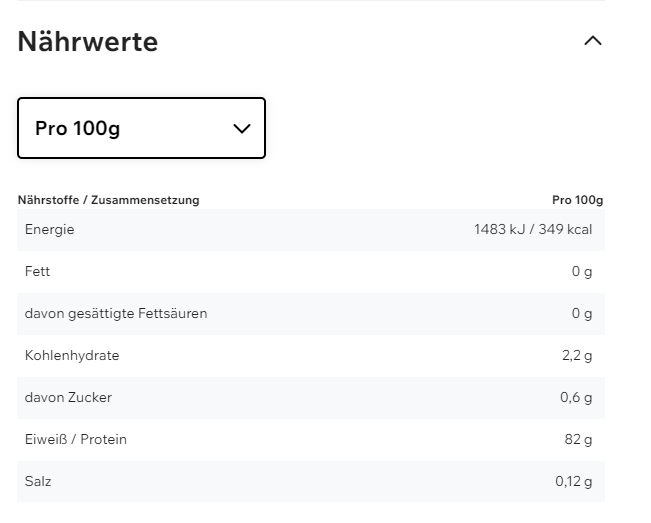Click the Nährstoffe / Zusammensetzung column header

point(109,200)
